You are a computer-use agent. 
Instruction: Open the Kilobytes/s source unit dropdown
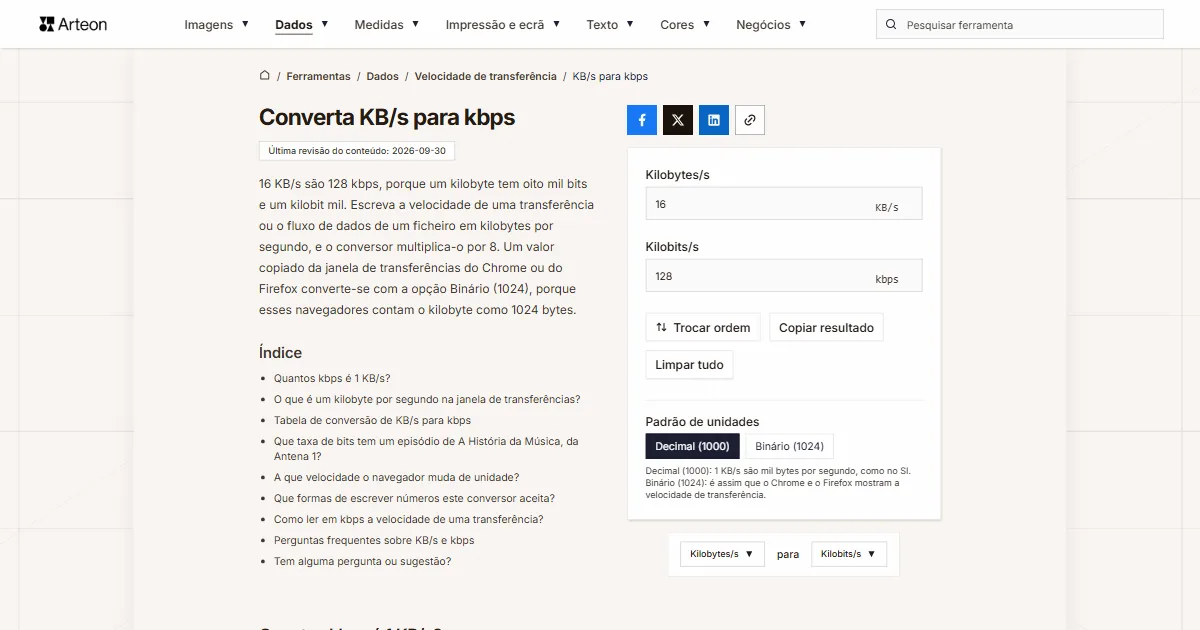(722, 554)
